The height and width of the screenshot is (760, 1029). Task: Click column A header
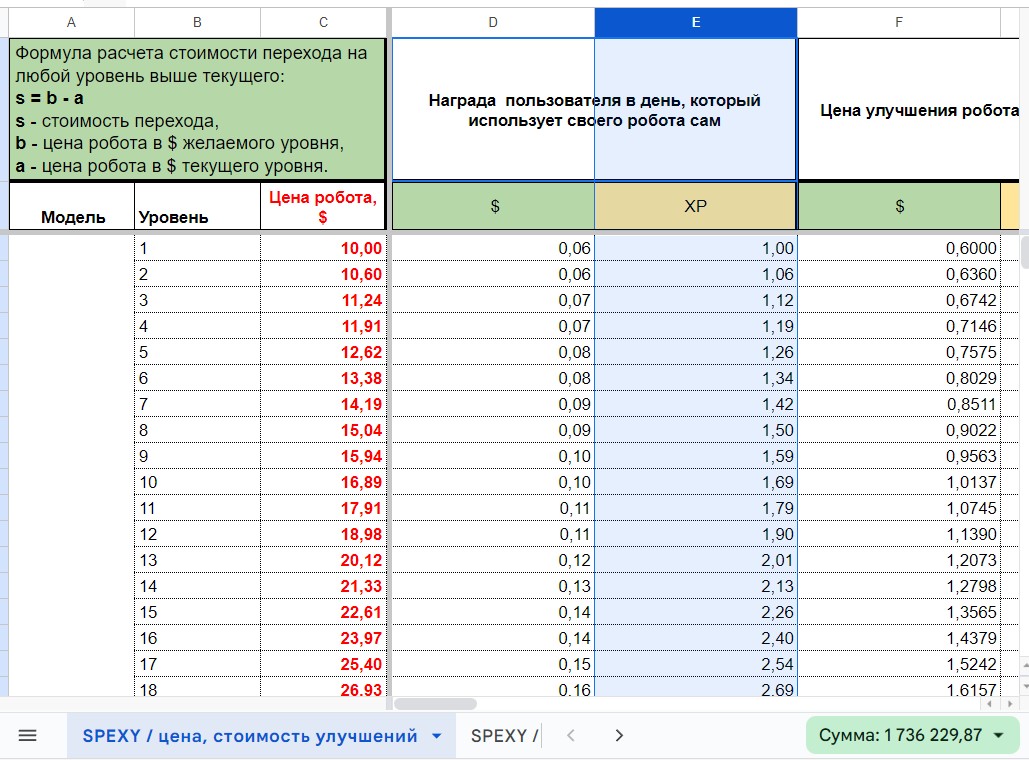coord(70,22)
